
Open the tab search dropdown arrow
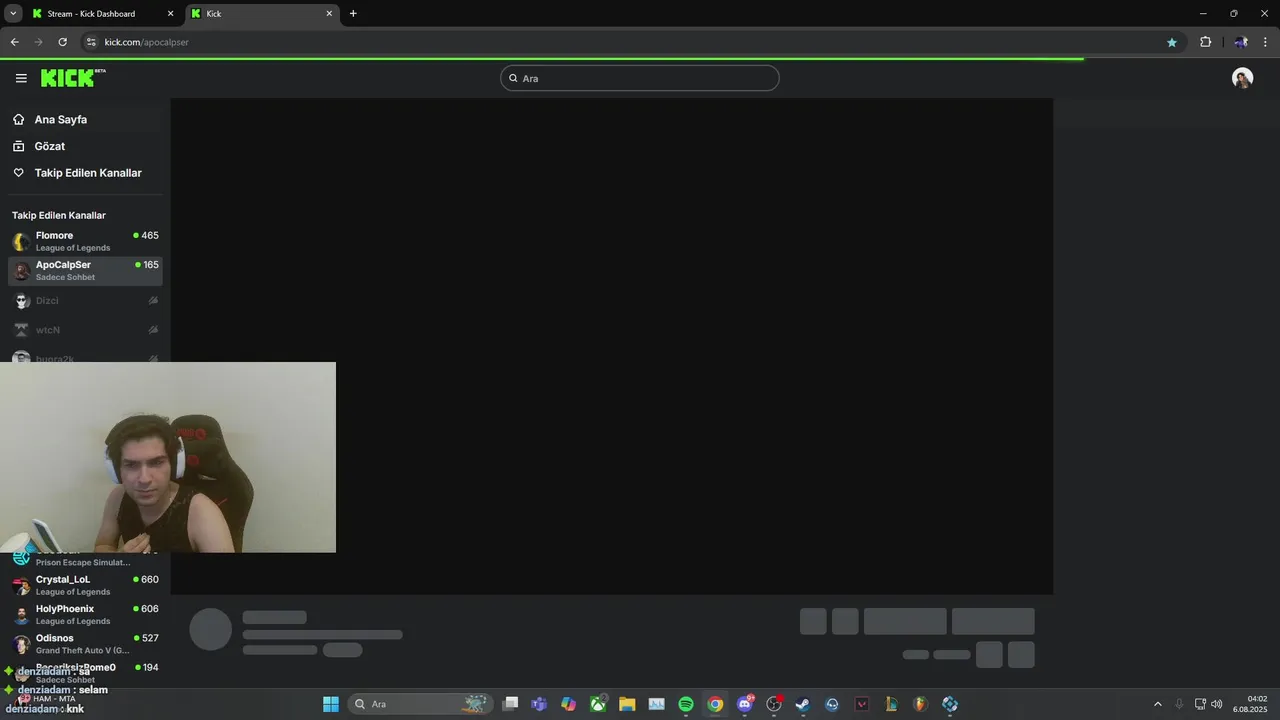coord(13,14)
